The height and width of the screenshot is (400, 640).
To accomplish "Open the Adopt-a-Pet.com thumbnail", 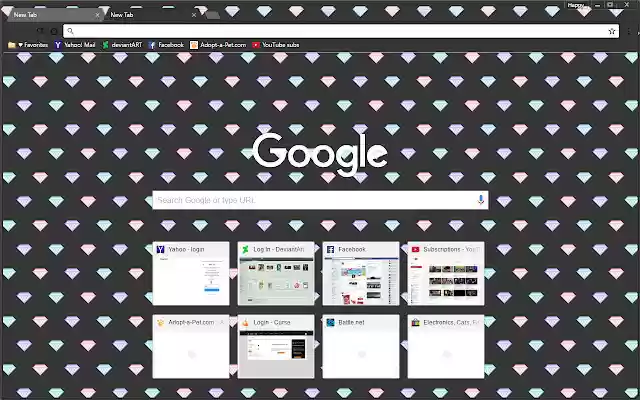I will pyautogui.click(x=191, y=347).
